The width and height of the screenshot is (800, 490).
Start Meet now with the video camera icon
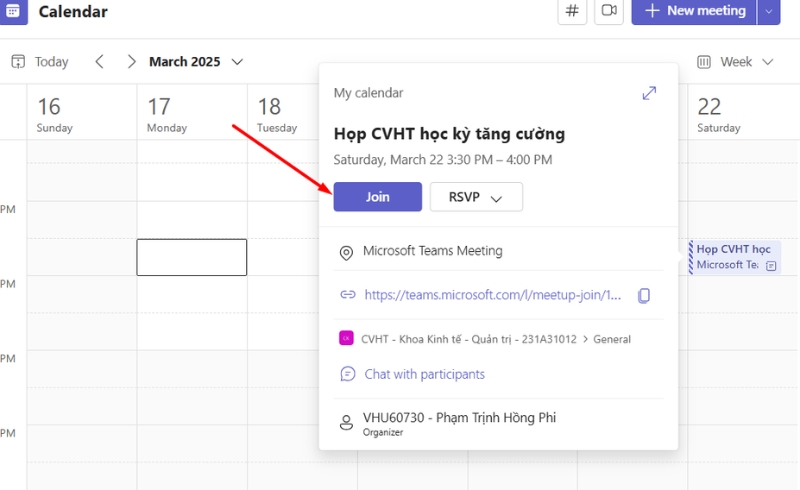[x=609, y=11]
